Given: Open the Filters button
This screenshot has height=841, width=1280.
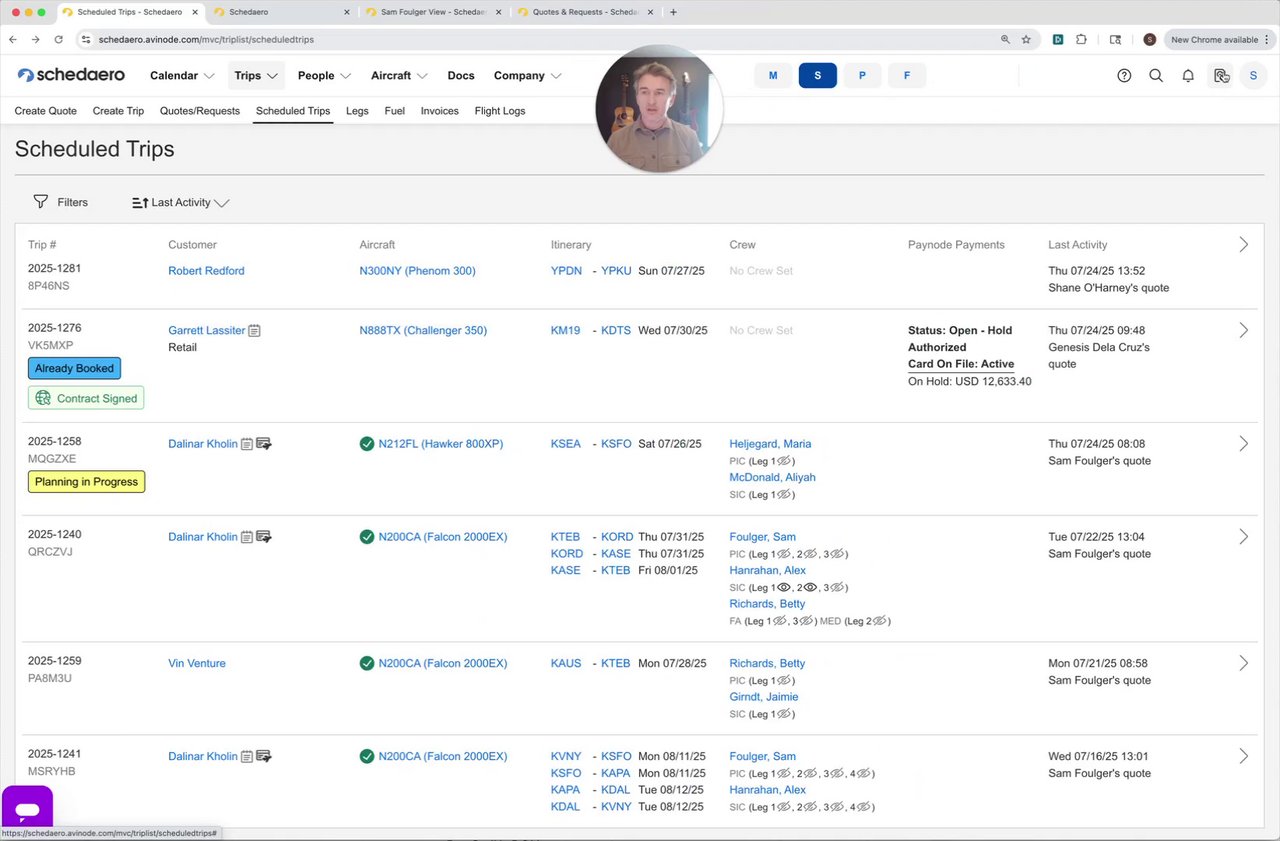Looking at the screenshot, I should [61, 202].
